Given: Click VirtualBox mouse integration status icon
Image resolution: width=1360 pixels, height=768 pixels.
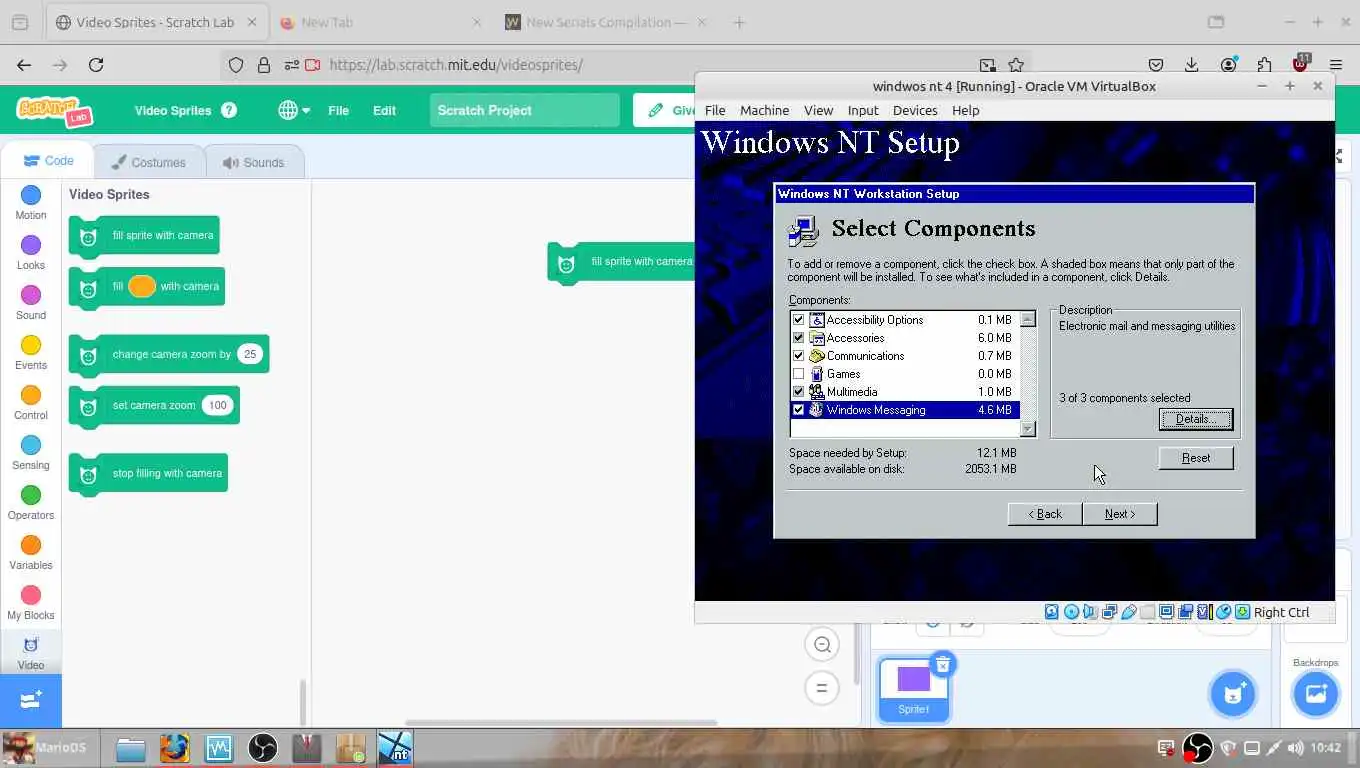Looking at the screenshot, I should coord(1224,612).
